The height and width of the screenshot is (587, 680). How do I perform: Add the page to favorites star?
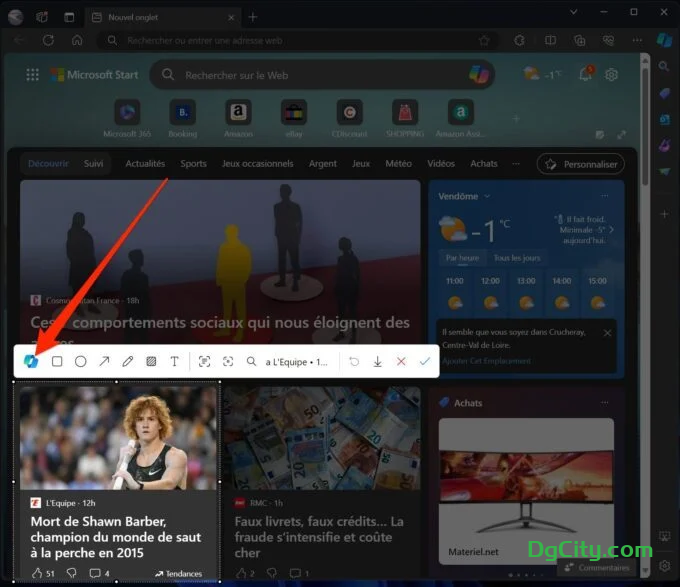(484, 41)
